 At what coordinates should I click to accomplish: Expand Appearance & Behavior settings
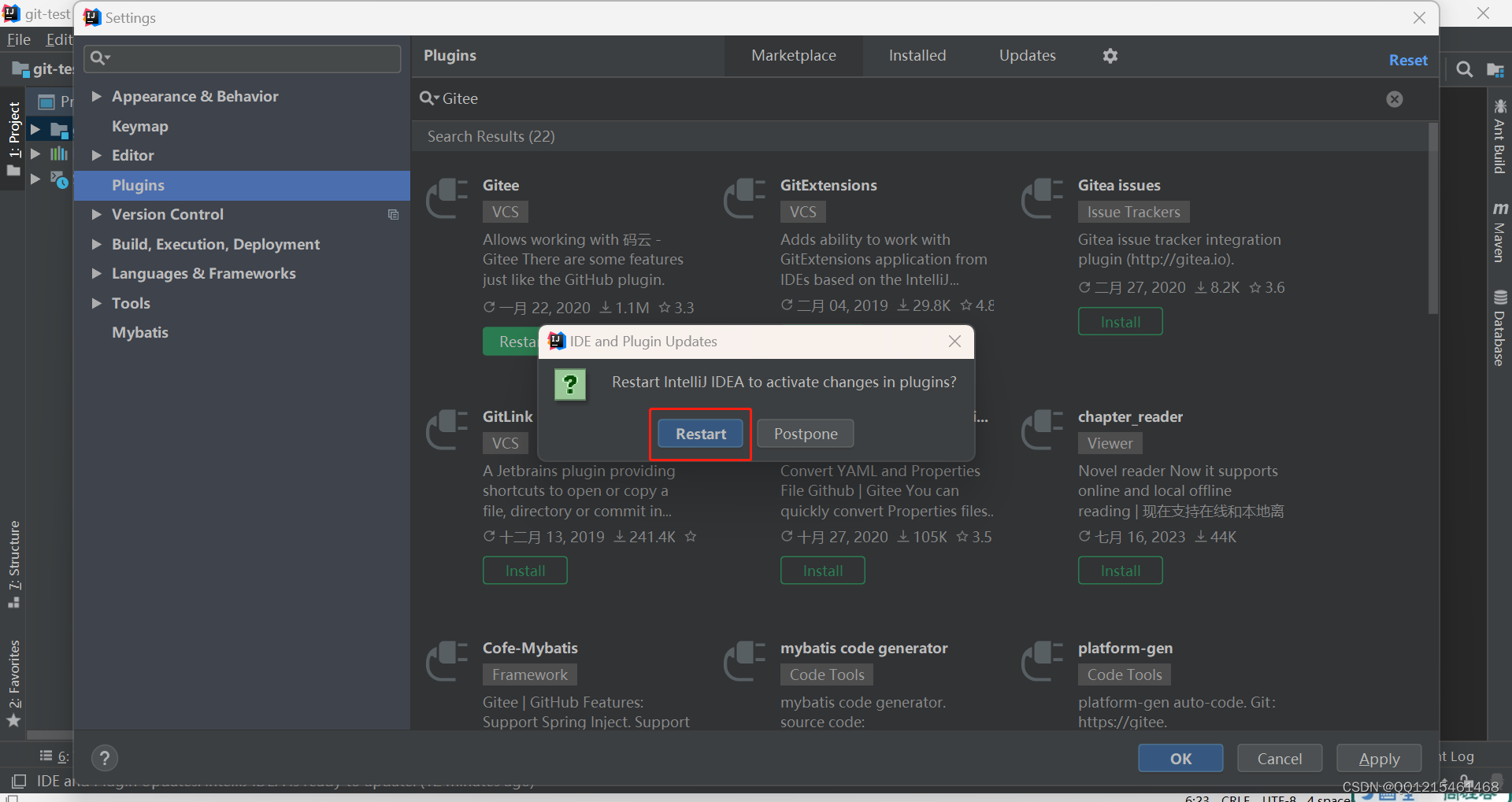coord(96,96)
